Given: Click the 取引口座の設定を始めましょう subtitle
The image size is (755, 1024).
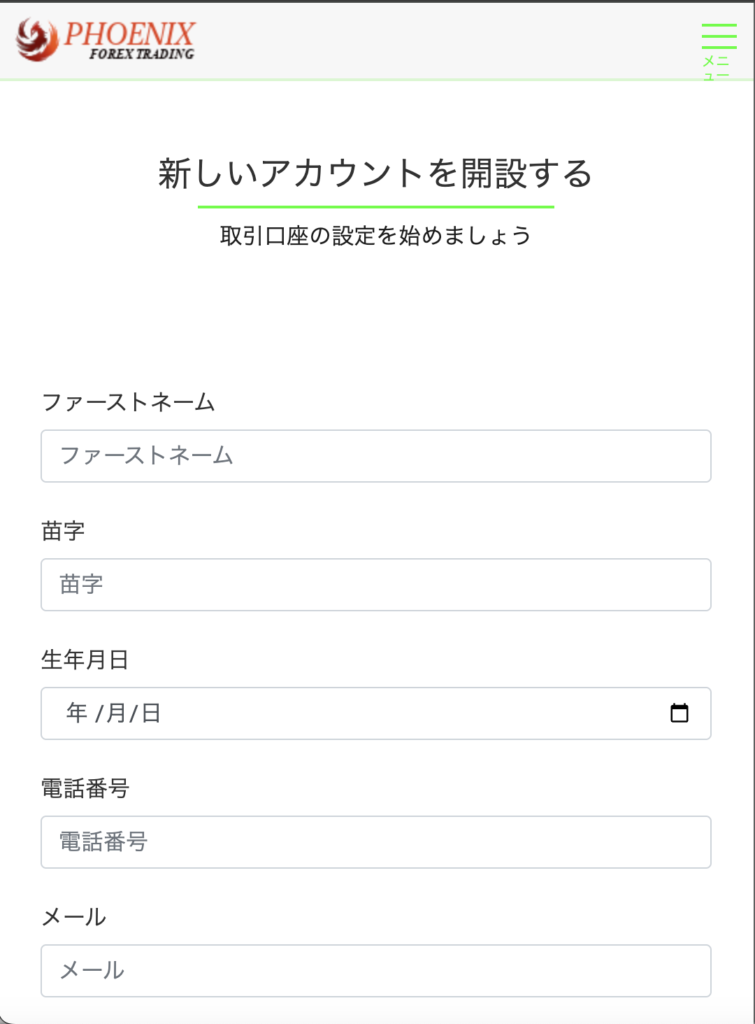Looking at the screenshot, I should click(376, 235).
